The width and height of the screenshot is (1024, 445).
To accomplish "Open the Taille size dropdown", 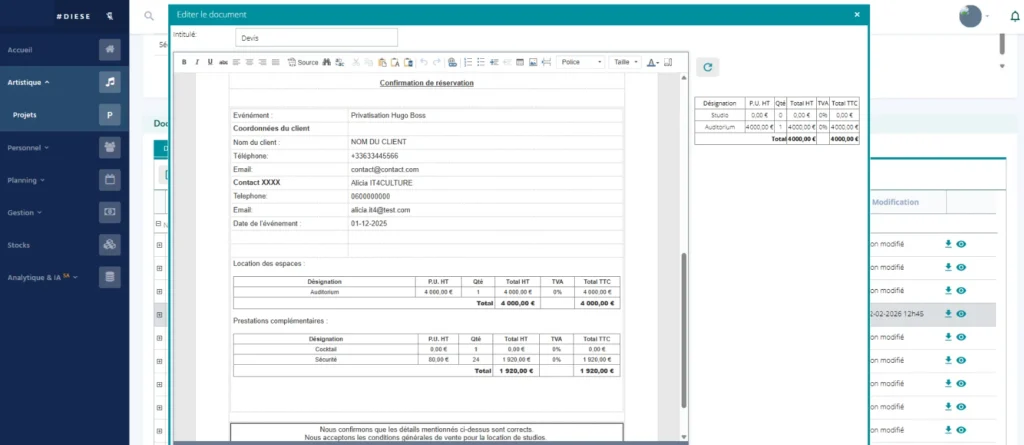I will [x=626, y=62].
